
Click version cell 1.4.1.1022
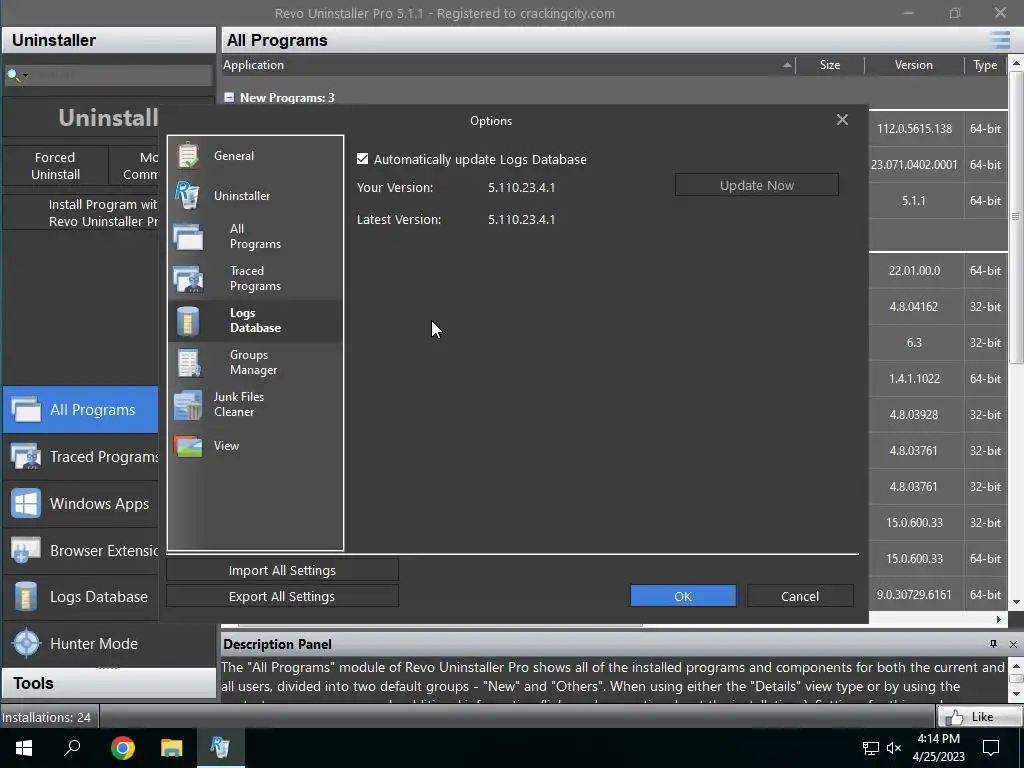pyautogui.click(x=914, y=379)
